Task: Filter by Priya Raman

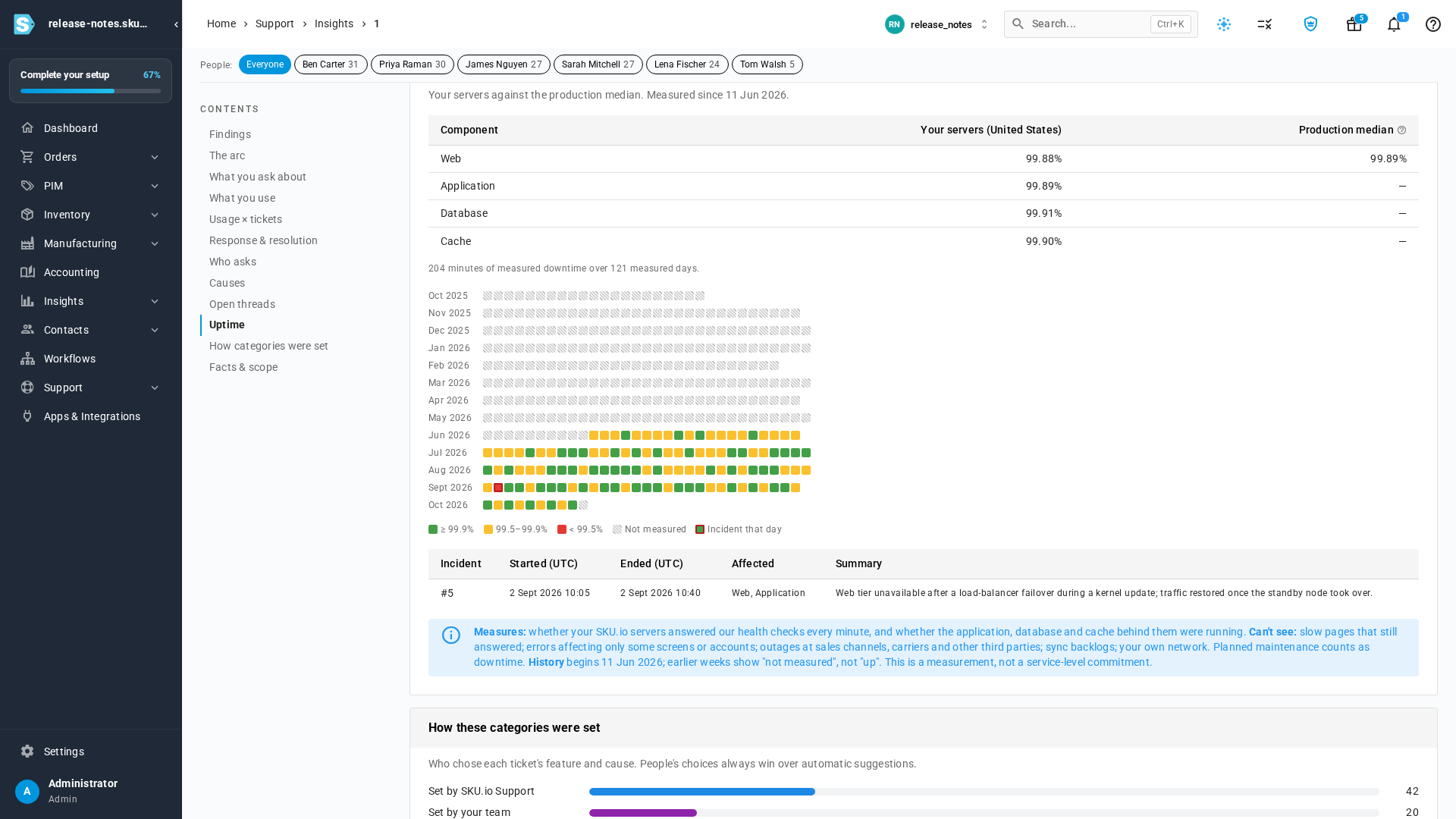Action: click(x=413, y=64)
